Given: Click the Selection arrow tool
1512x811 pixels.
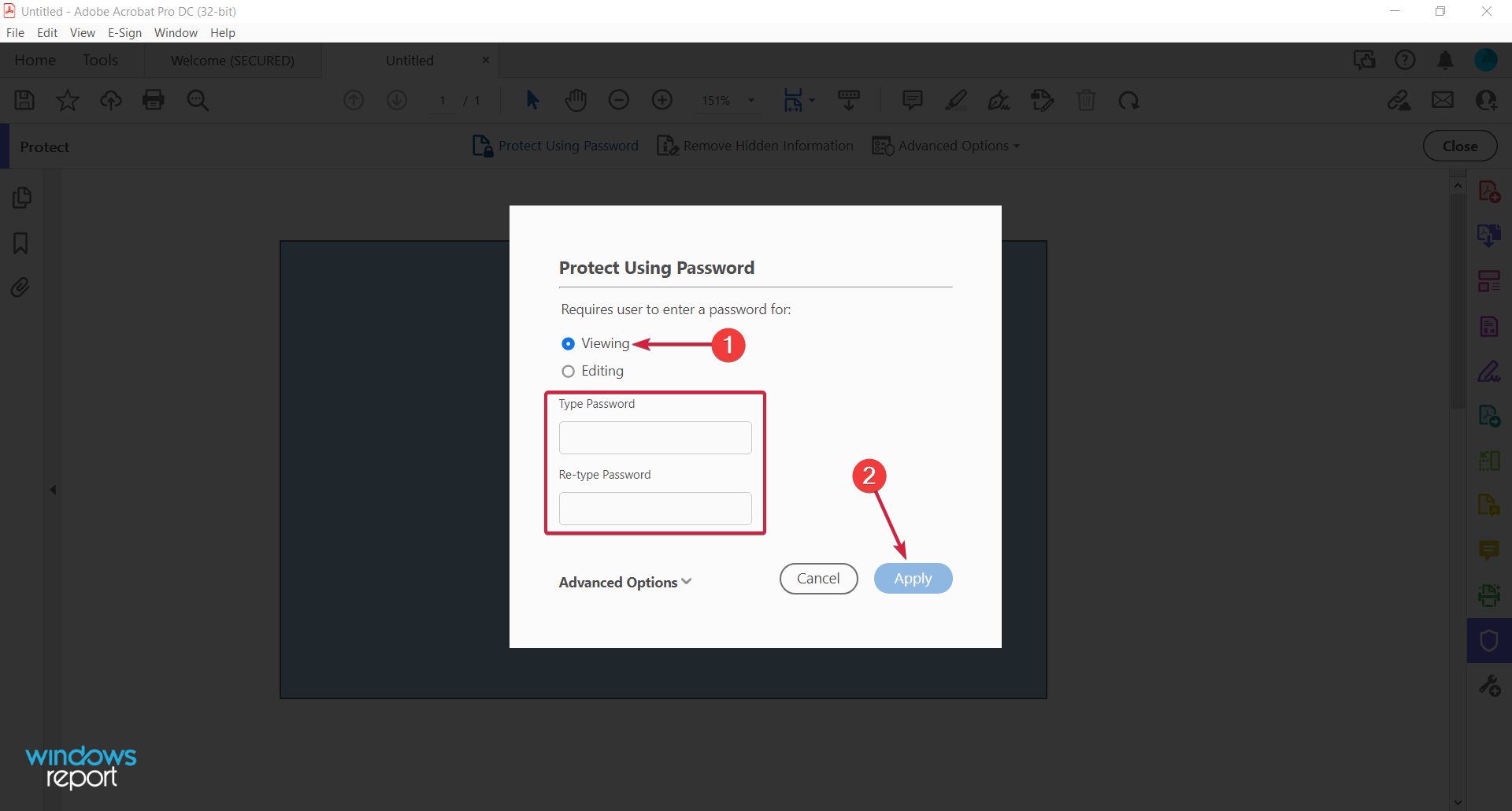Looking at the screenshot, I should point(533,100).
